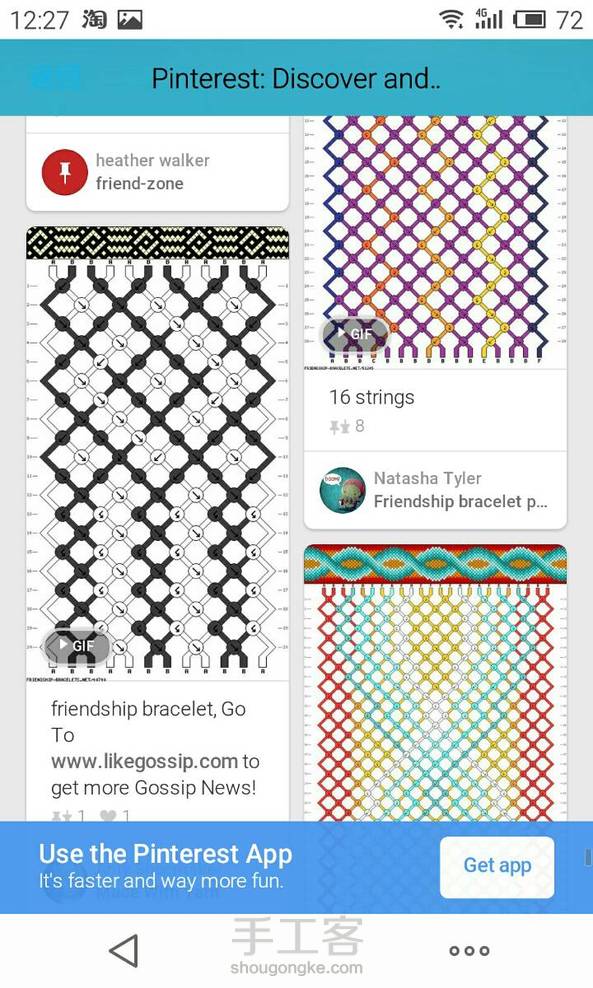The image size is (593, 988).
Task: Open the teal and red wave bracelet pattern
Action: coord(435,682)
